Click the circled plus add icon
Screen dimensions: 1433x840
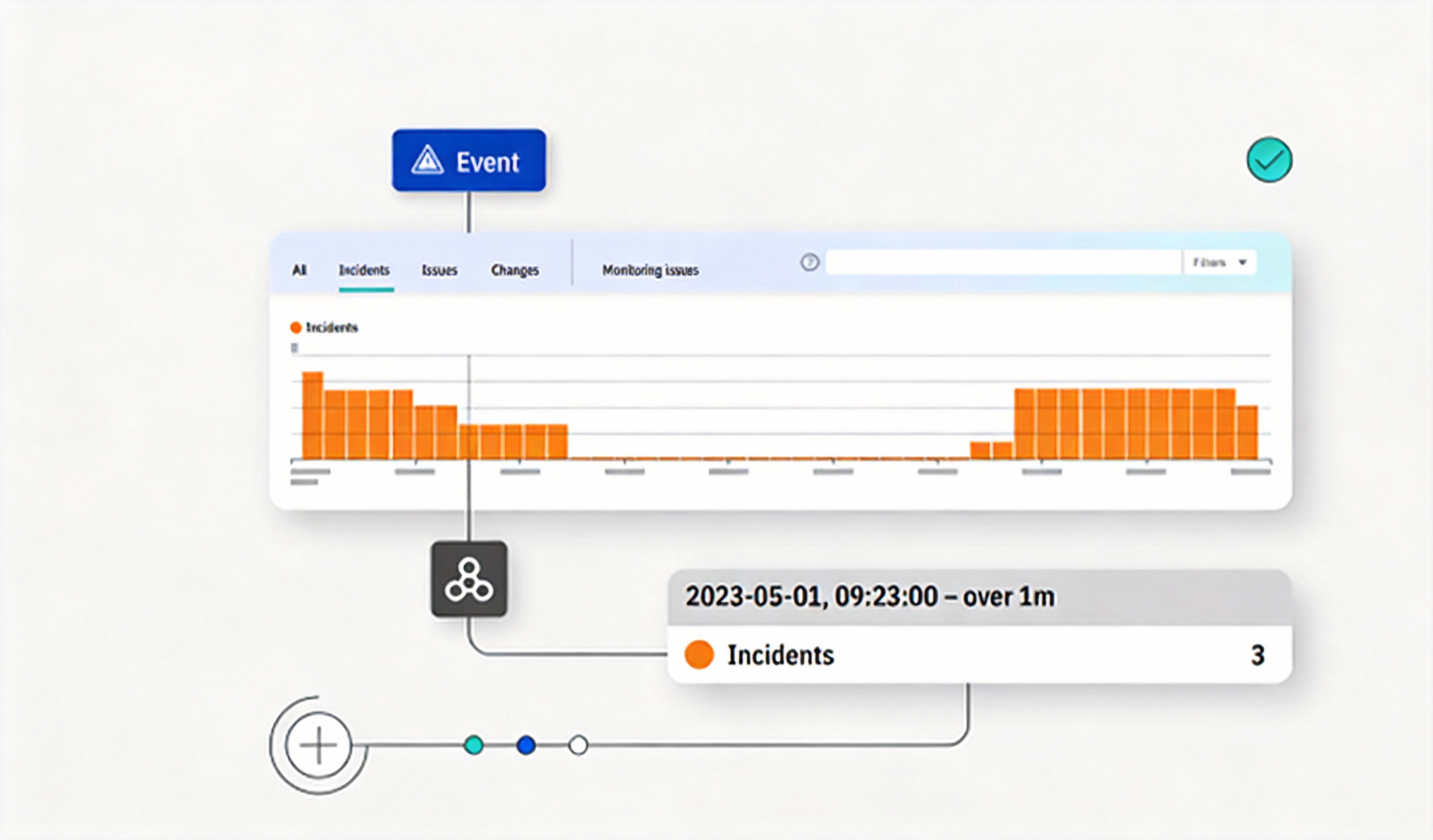click(x=319, y=745)
